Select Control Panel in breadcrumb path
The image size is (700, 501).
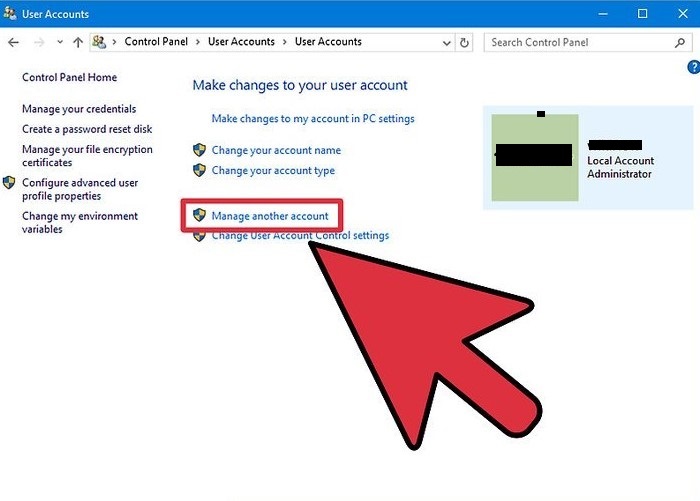156,42
